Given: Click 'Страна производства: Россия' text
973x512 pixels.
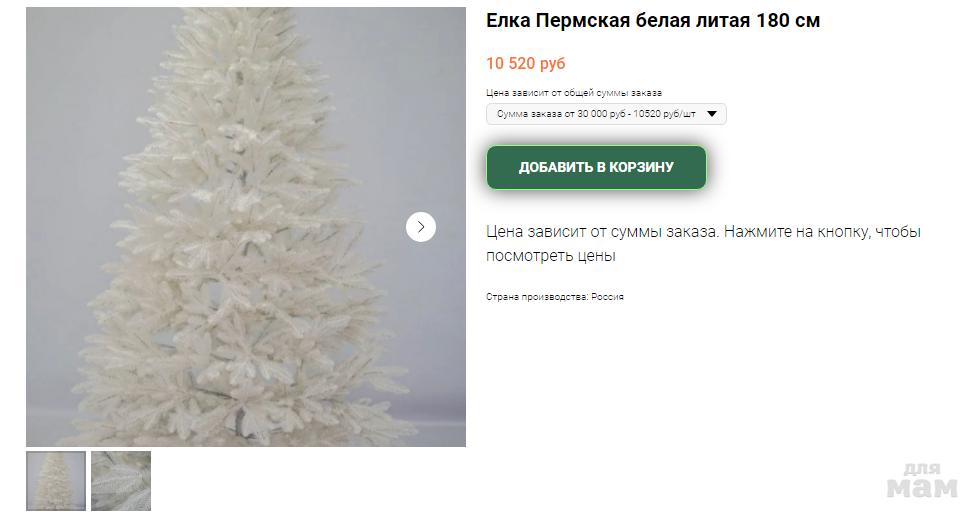Looking at the screenshot, I should pyautogui.click(x=555, y=297).
